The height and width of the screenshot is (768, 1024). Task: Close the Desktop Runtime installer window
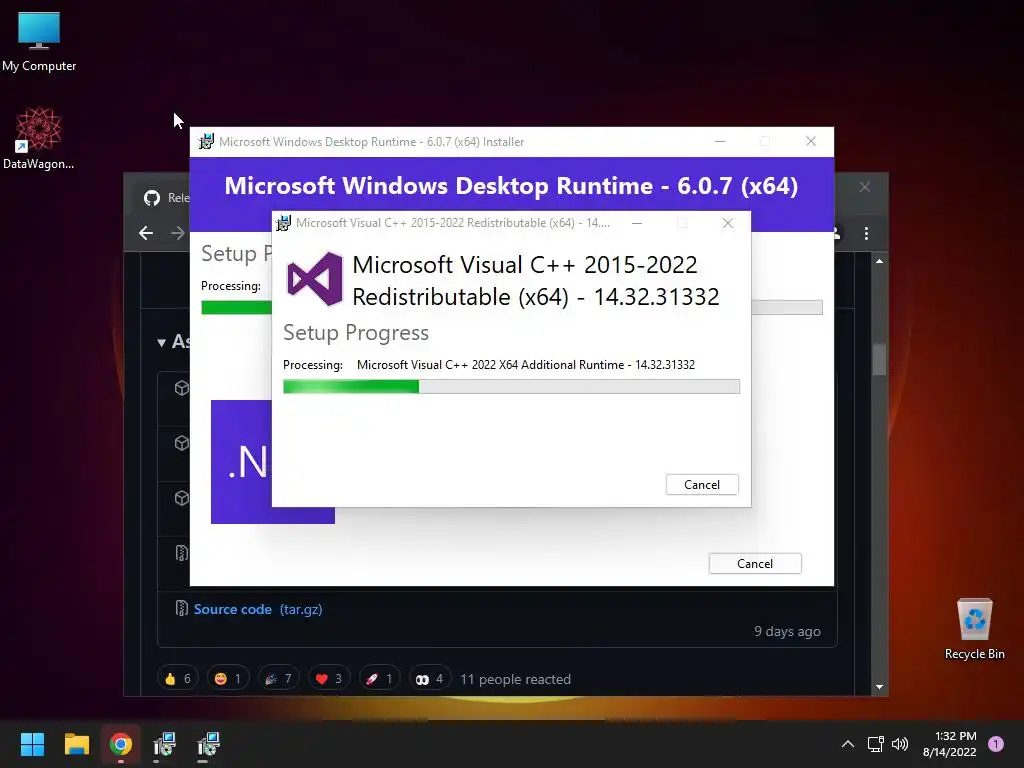[x=811, y=141]
